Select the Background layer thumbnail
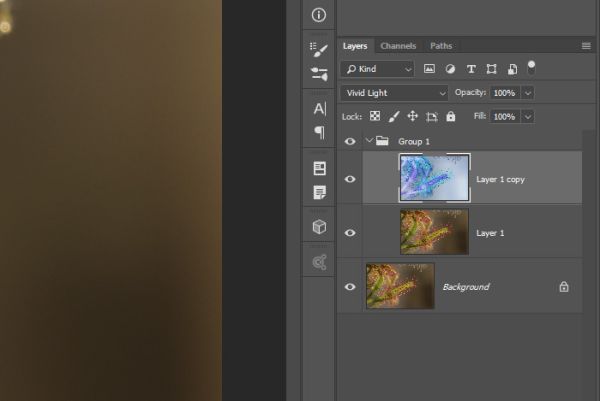600x401 pixels. pyautogui.click(x=400, y=286)
